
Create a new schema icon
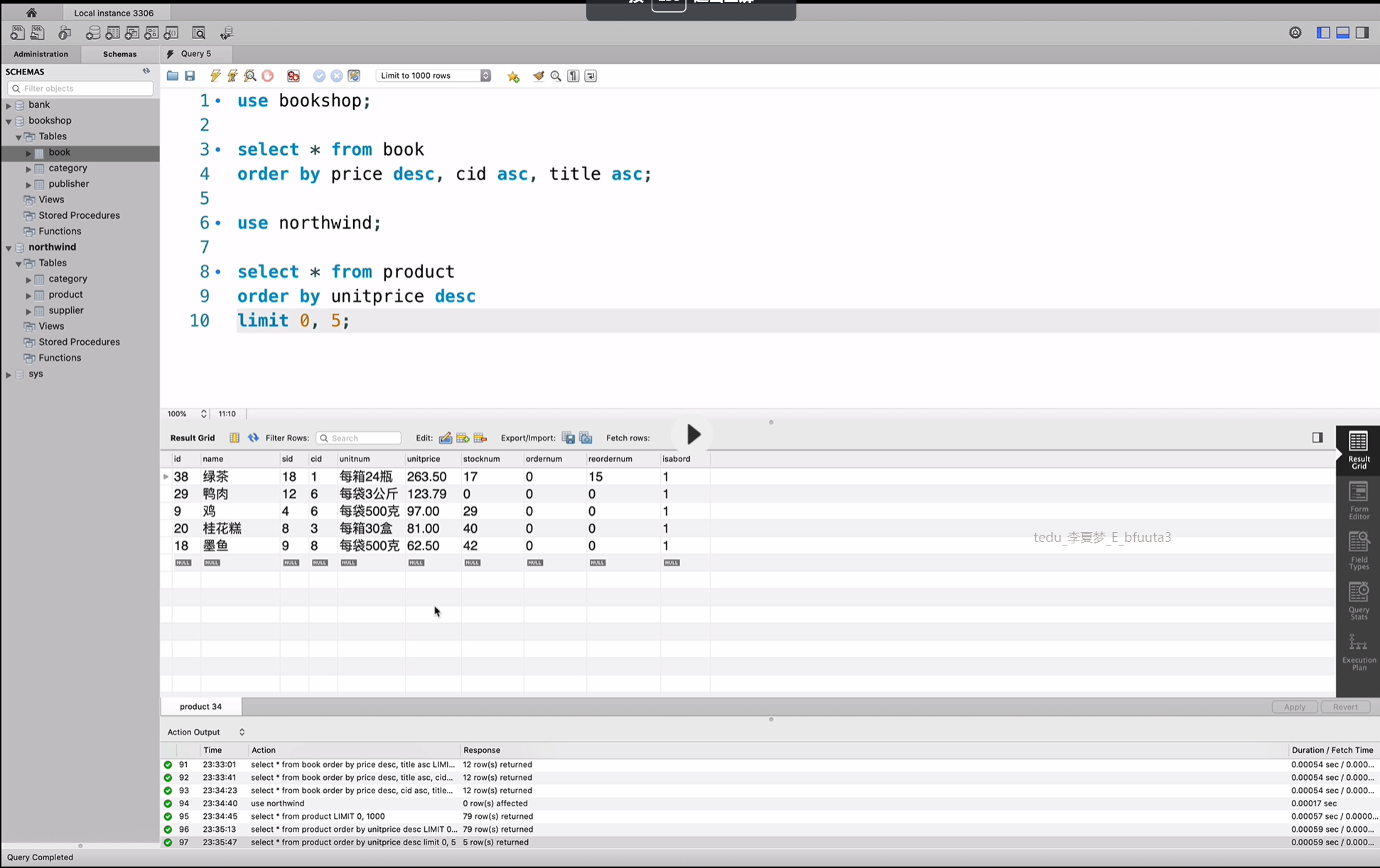coord(93,33)
